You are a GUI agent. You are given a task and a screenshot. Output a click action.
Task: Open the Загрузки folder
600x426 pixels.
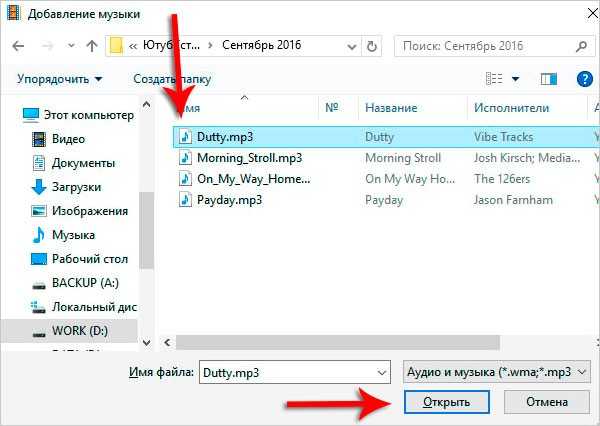(67, 187)
